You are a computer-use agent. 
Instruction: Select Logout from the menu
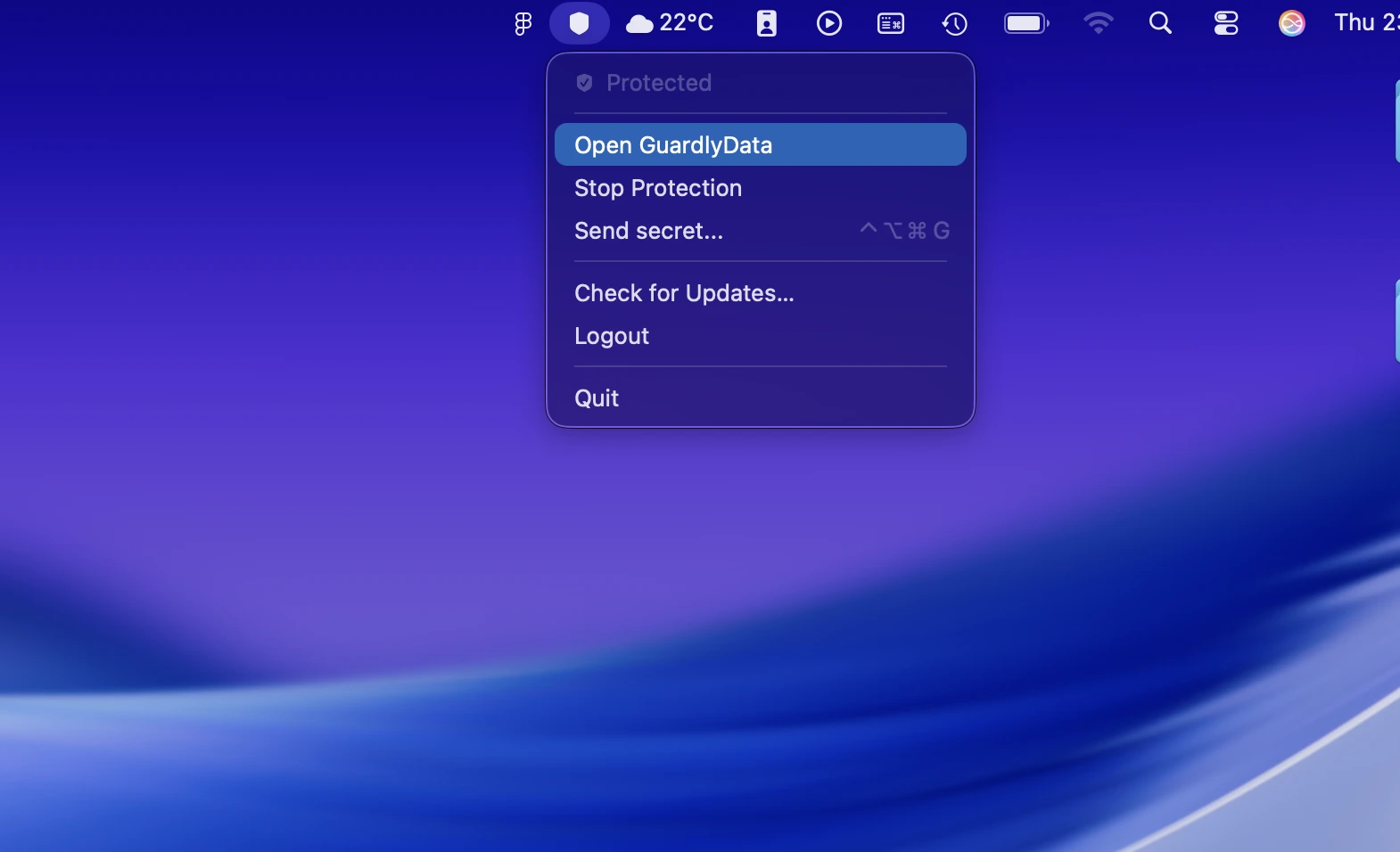(761, 336)
